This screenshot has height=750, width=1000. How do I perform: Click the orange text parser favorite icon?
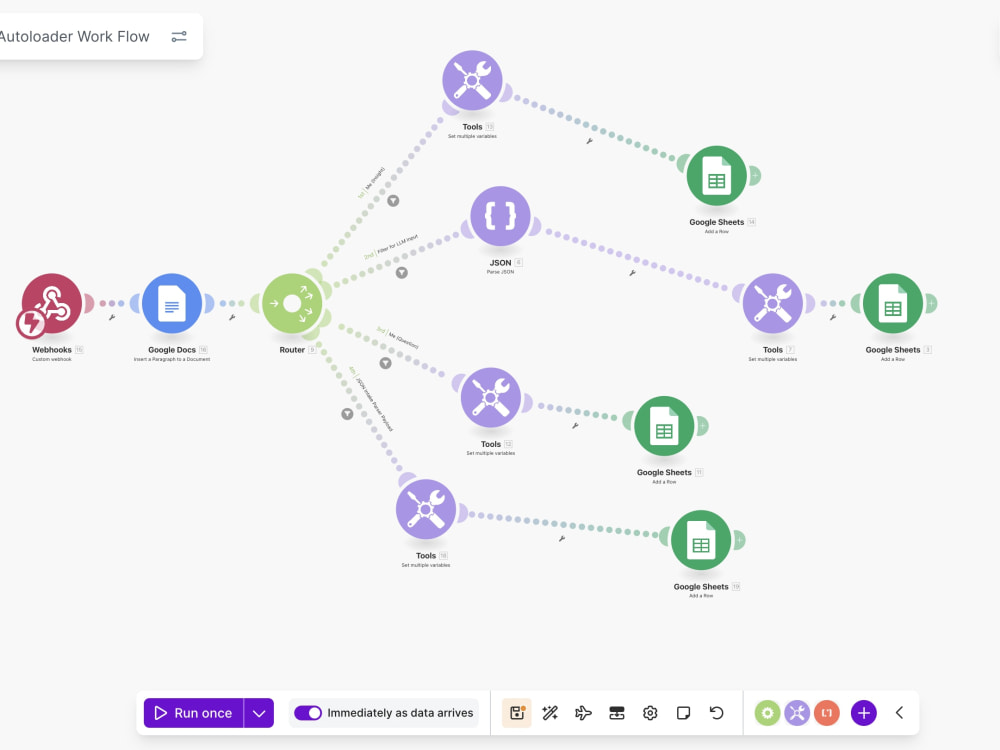(x=827, y=713)
